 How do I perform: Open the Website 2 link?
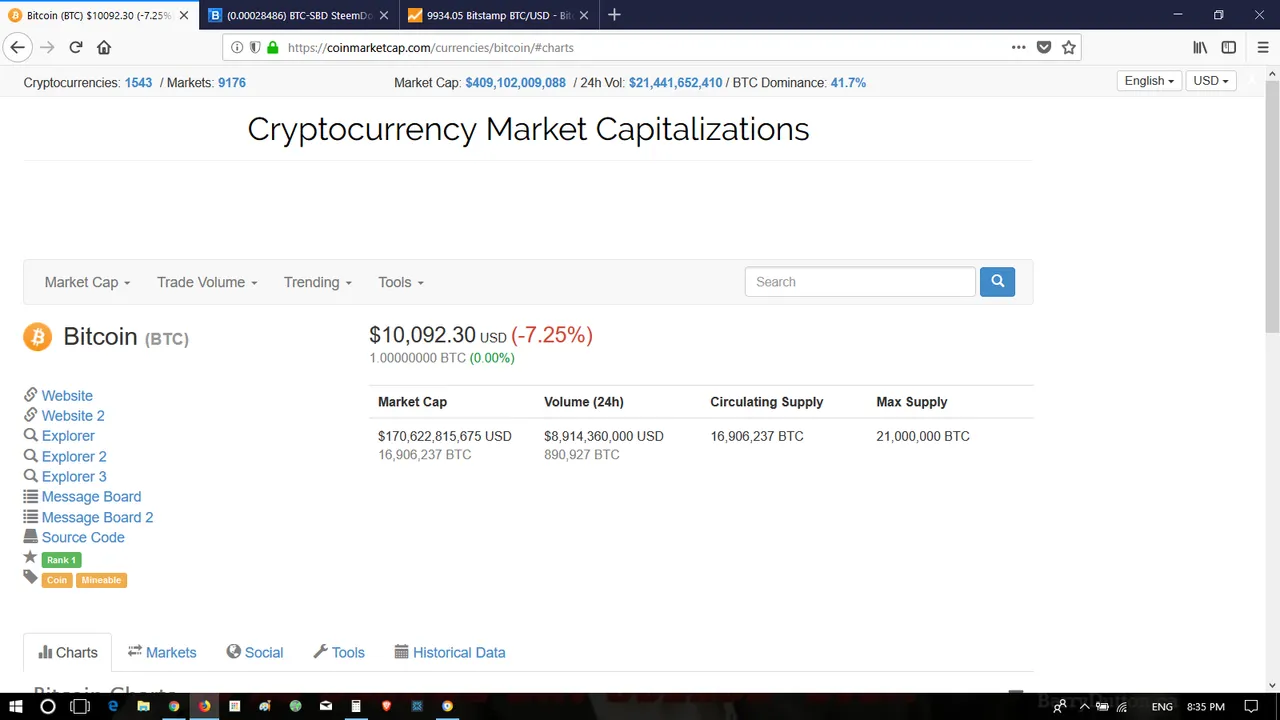73,415
